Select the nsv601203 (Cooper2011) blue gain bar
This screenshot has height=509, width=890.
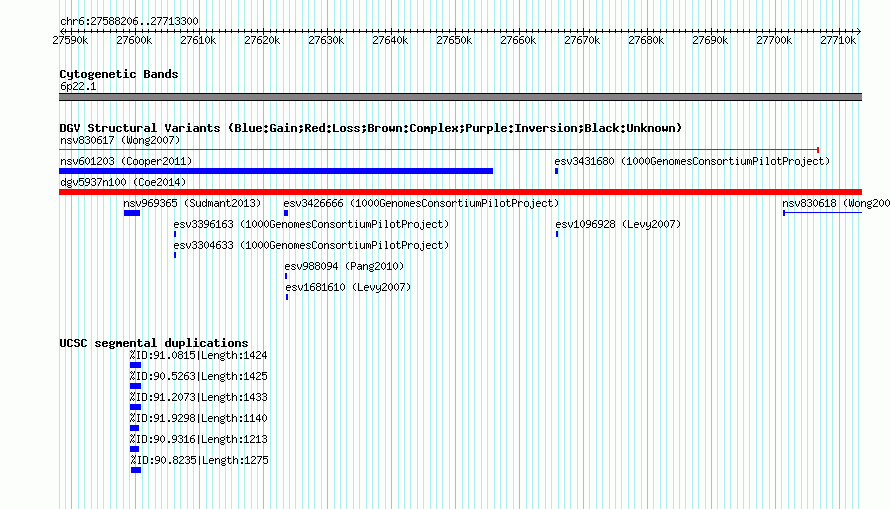(x=276, y=171)
